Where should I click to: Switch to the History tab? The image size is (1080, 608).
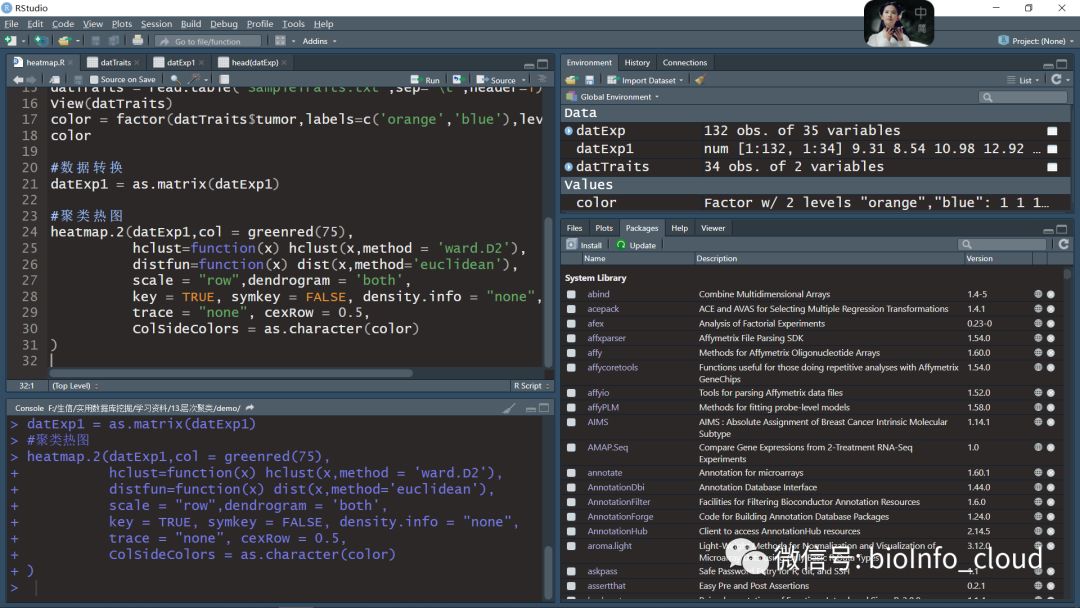coord(637,63)
